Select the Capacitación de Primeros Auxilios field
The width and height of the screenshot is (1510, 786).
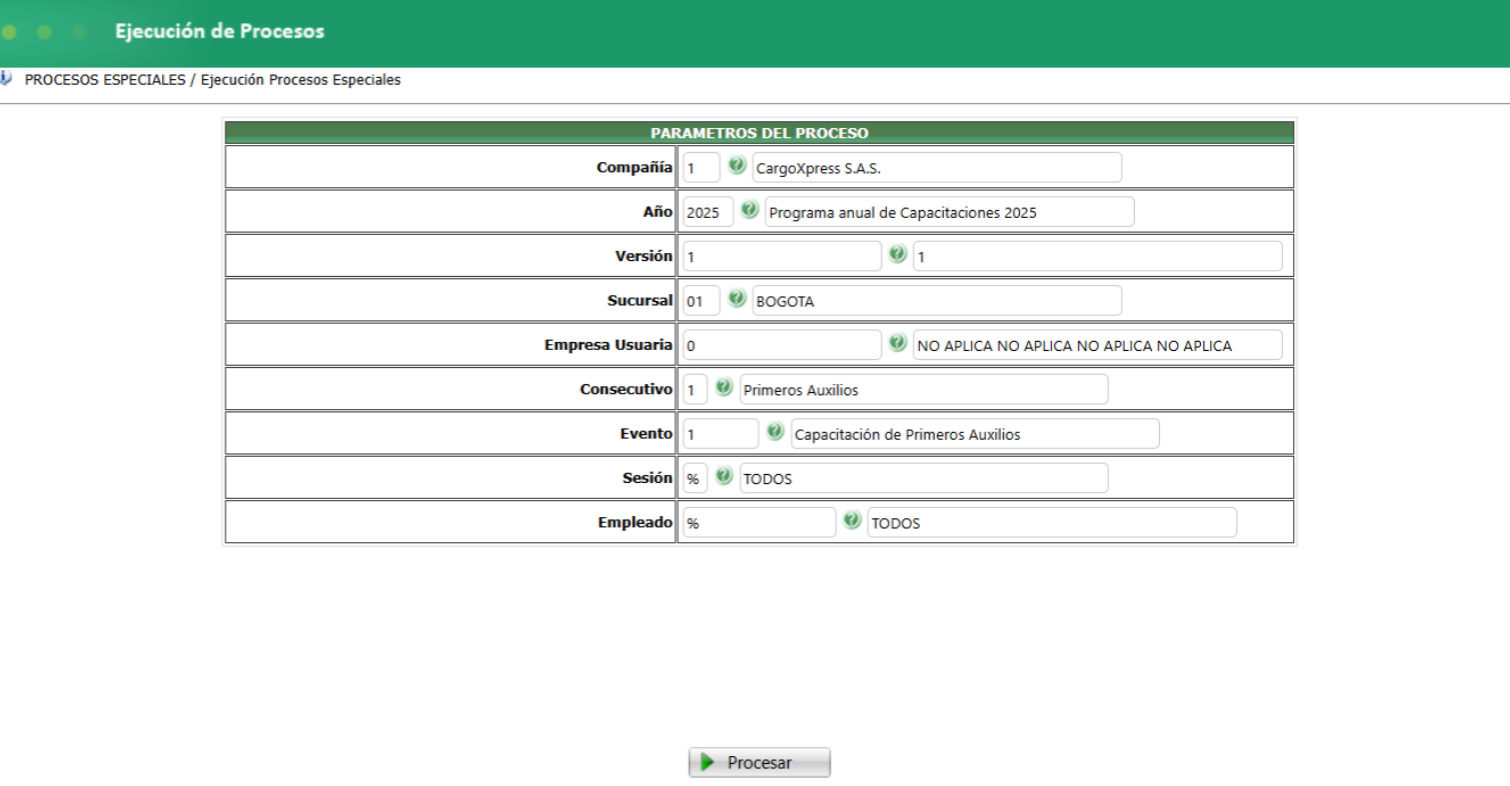pyautogui.click(x=975, y=433)
